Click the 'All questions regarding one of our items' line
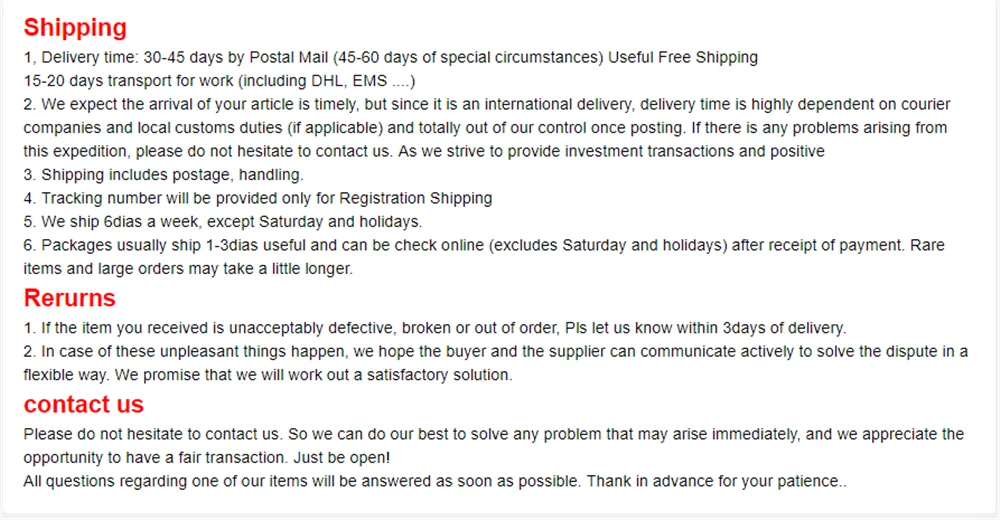Image resolution: width=1000 pixels, height=520 pixels. [435, 482]
